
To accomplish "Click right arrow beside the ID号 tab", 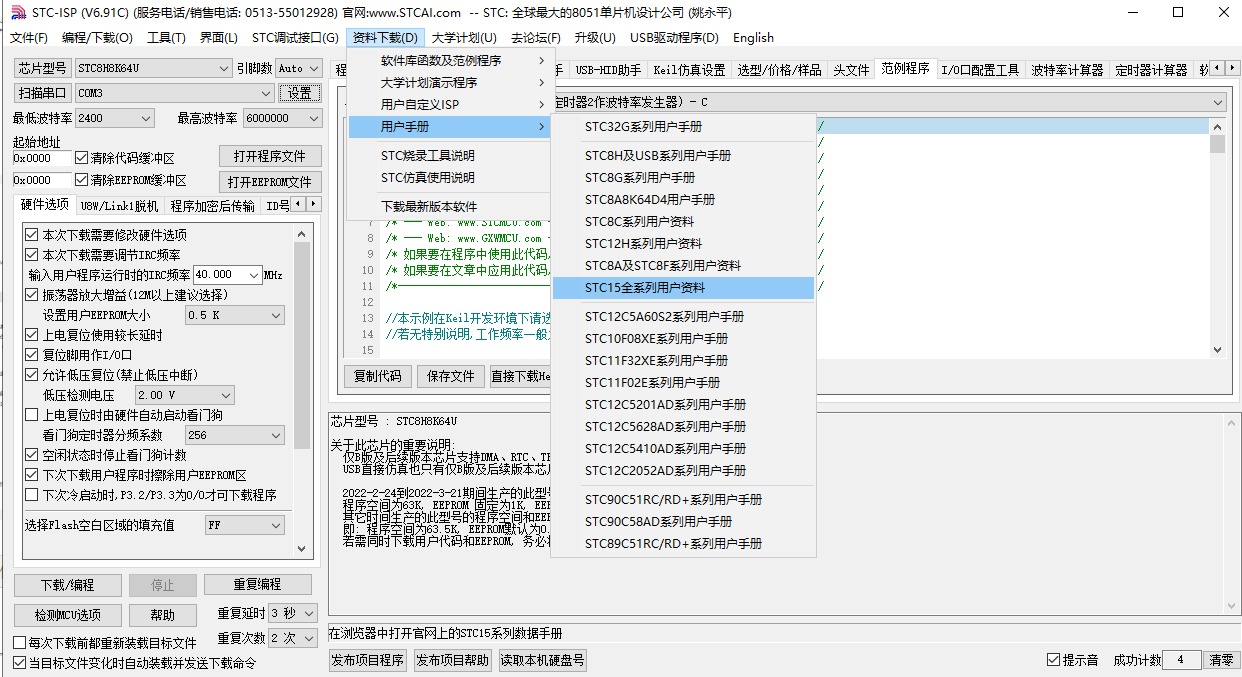I will [x=314, y=204].
